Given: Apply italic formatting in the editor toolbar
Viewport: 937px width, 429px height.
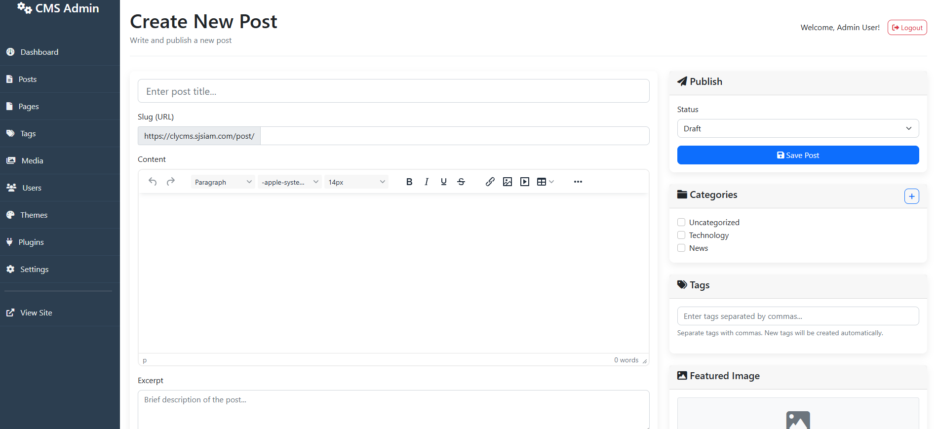Looking at the screenshot, I should point(426,182).
